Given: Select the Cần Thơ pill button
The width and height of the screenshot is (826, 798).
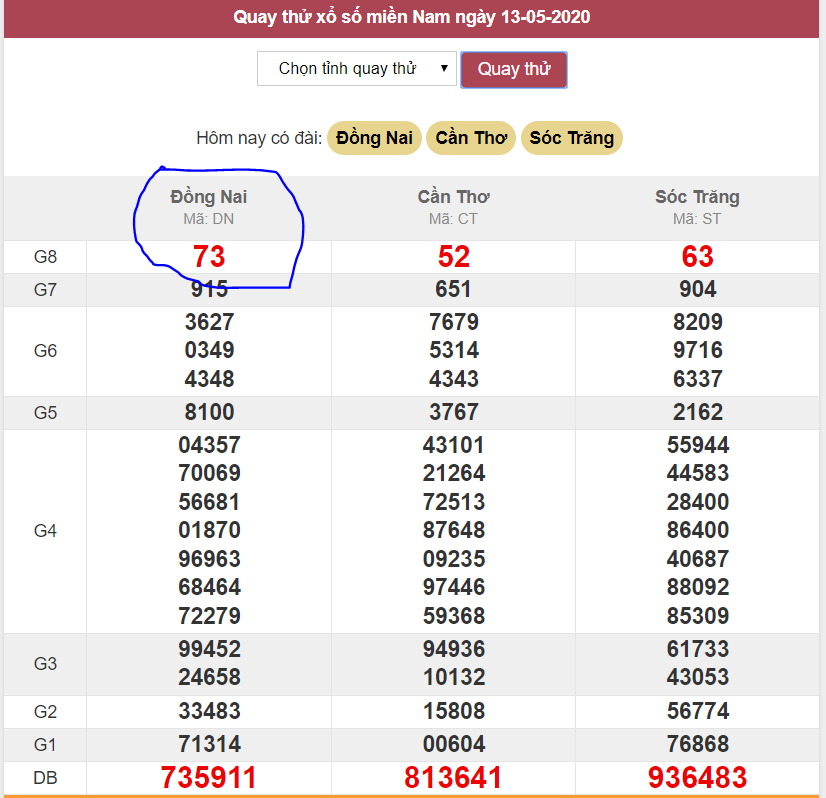Looking at the screenshot, I should coord(471,138).
